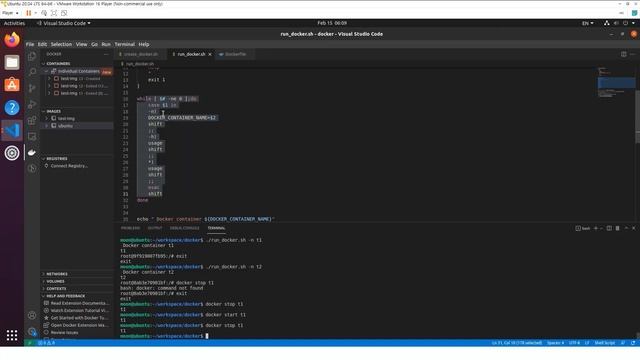Launch Firefox from the Ubuntu dock
This screenshot has width=640, height=360.
[x=12, y=40]
